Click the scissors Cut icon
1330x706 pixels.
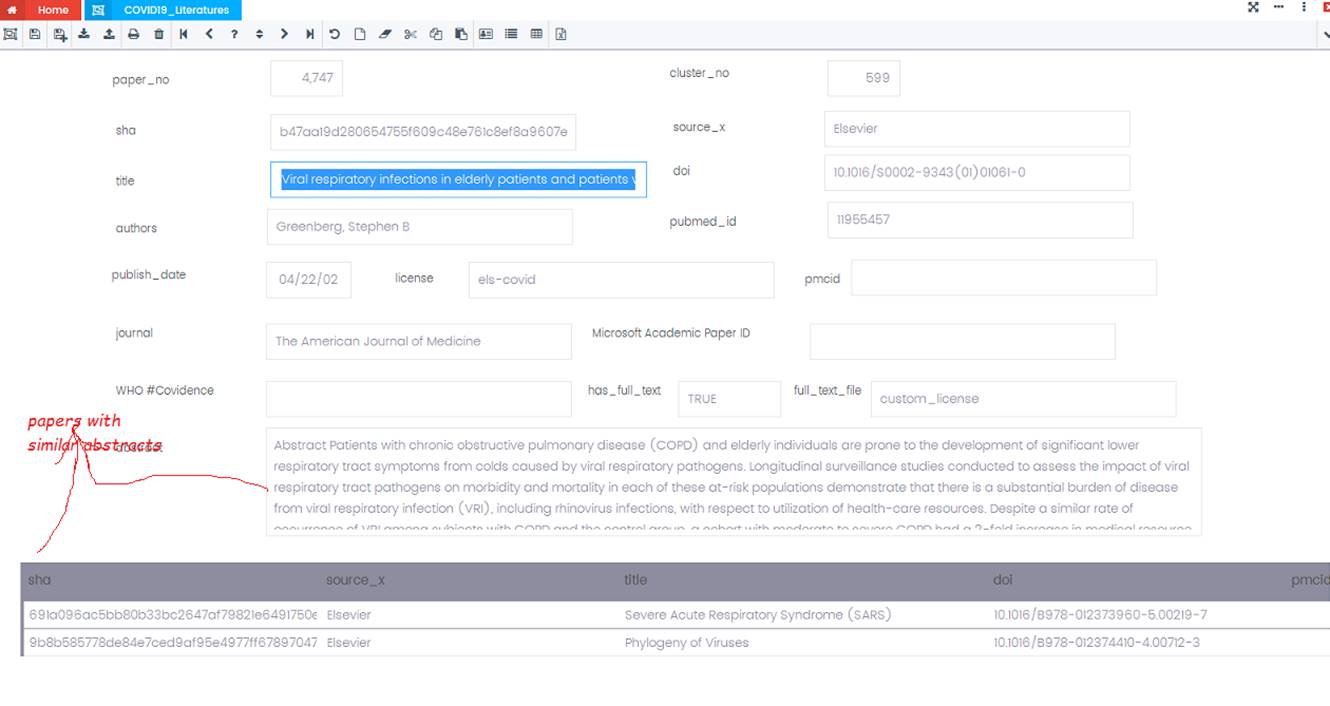[410, 34]
